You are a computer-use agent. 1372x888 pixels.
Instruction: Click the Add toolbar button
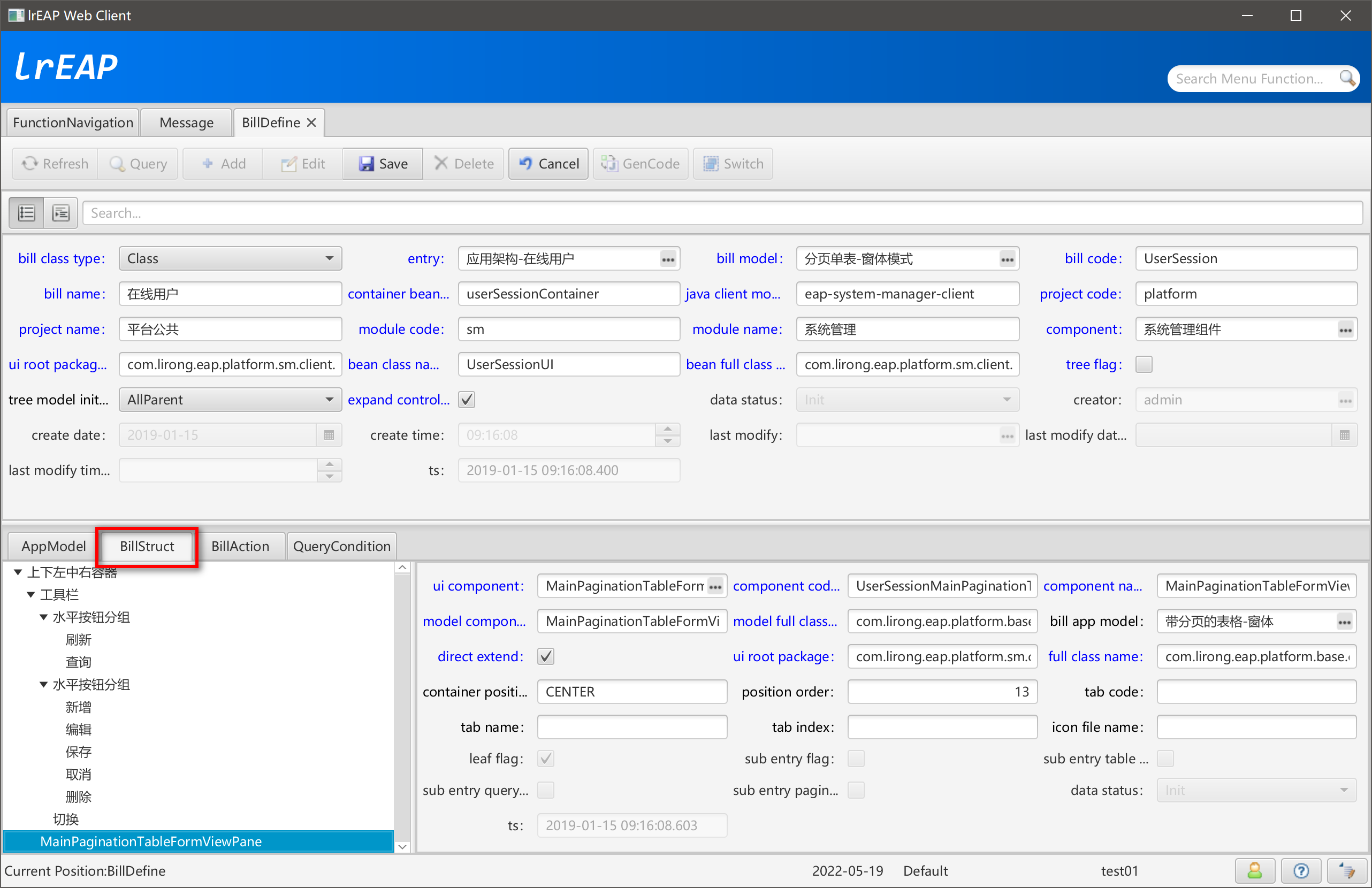[223, 164]
